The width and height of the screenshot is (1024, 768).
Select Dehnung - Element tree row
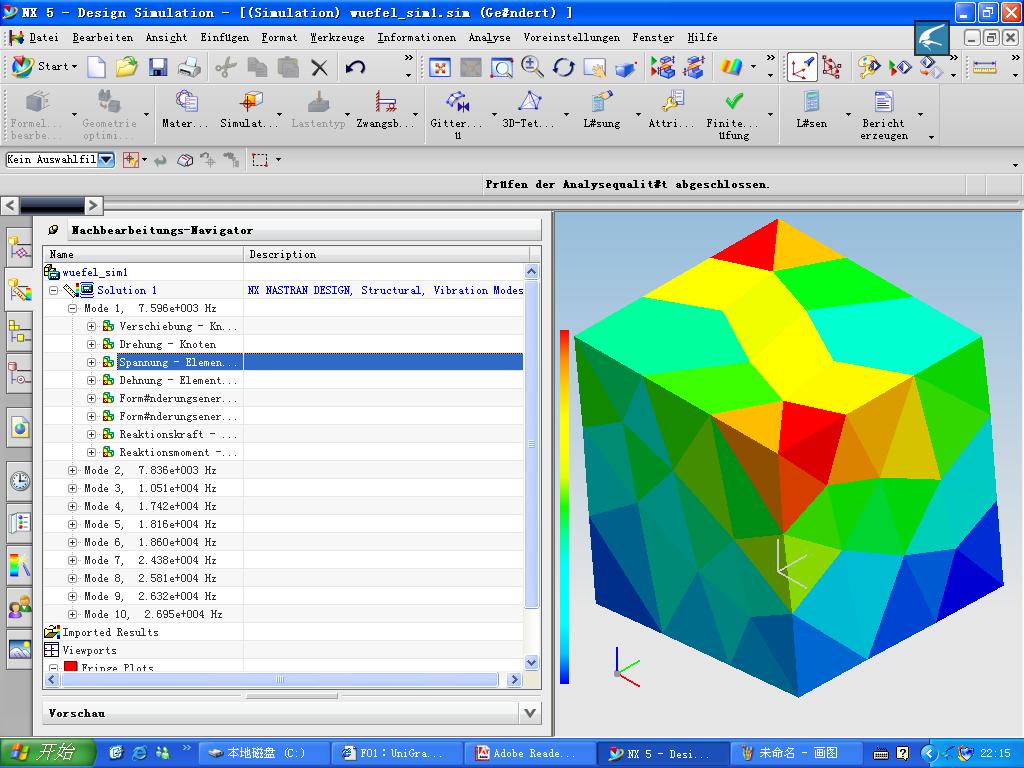pyautogui.click(x=283, y=380)
